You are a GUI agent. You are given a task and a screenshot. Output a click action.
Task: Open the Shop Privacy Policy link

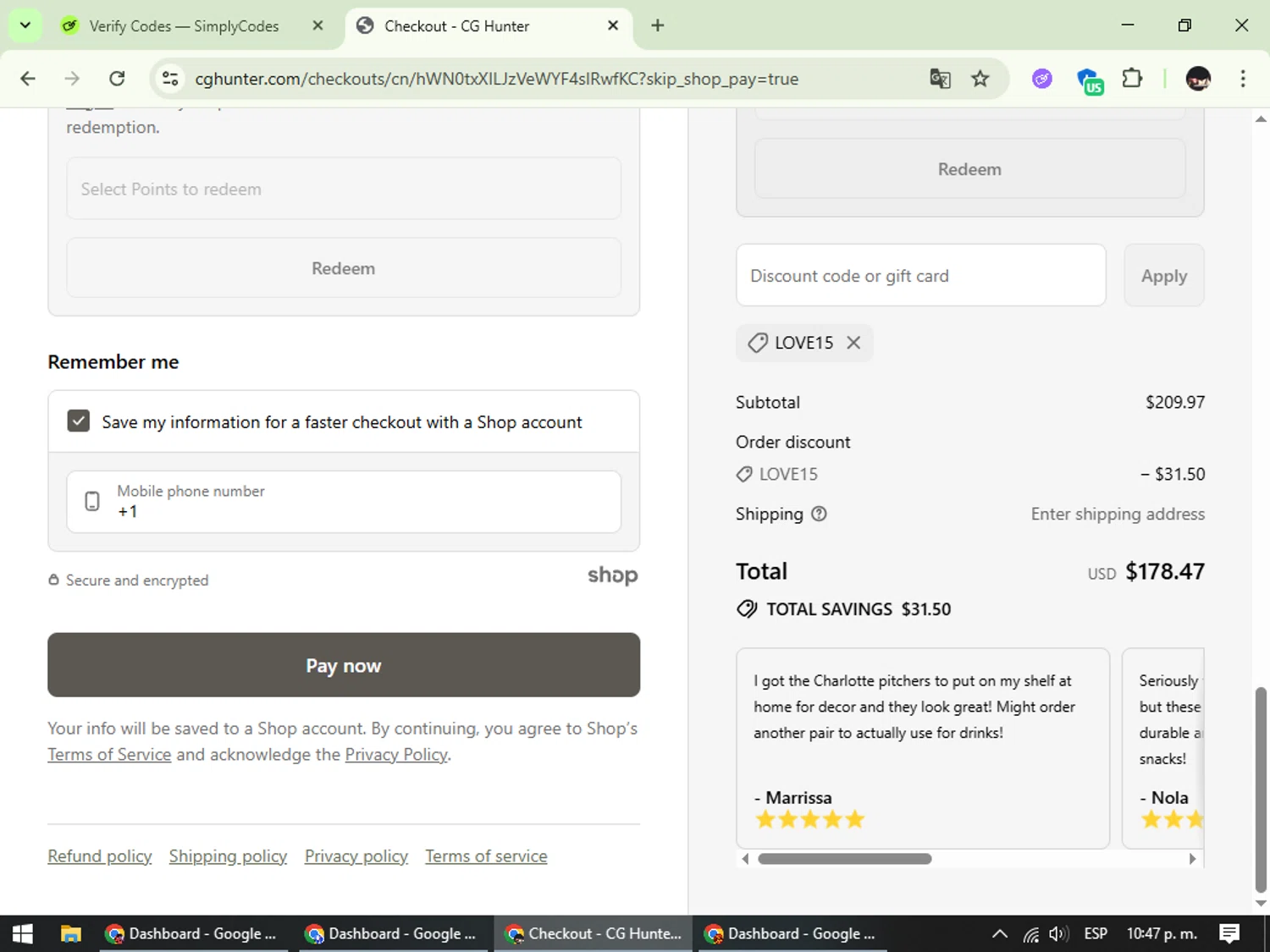[396, 755]
